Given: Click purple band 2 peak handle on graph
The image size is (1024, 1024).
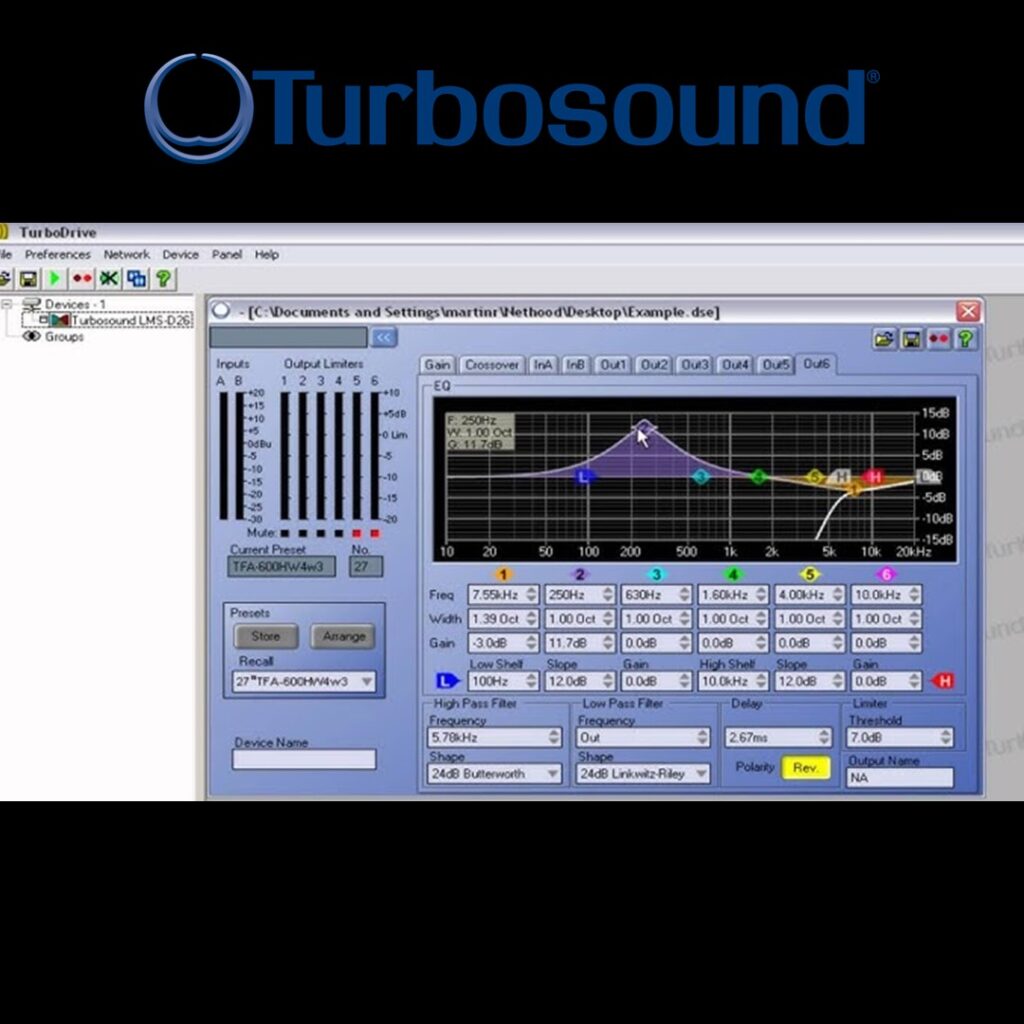Looking at the screenshot, I should click(x=644, y=426).
